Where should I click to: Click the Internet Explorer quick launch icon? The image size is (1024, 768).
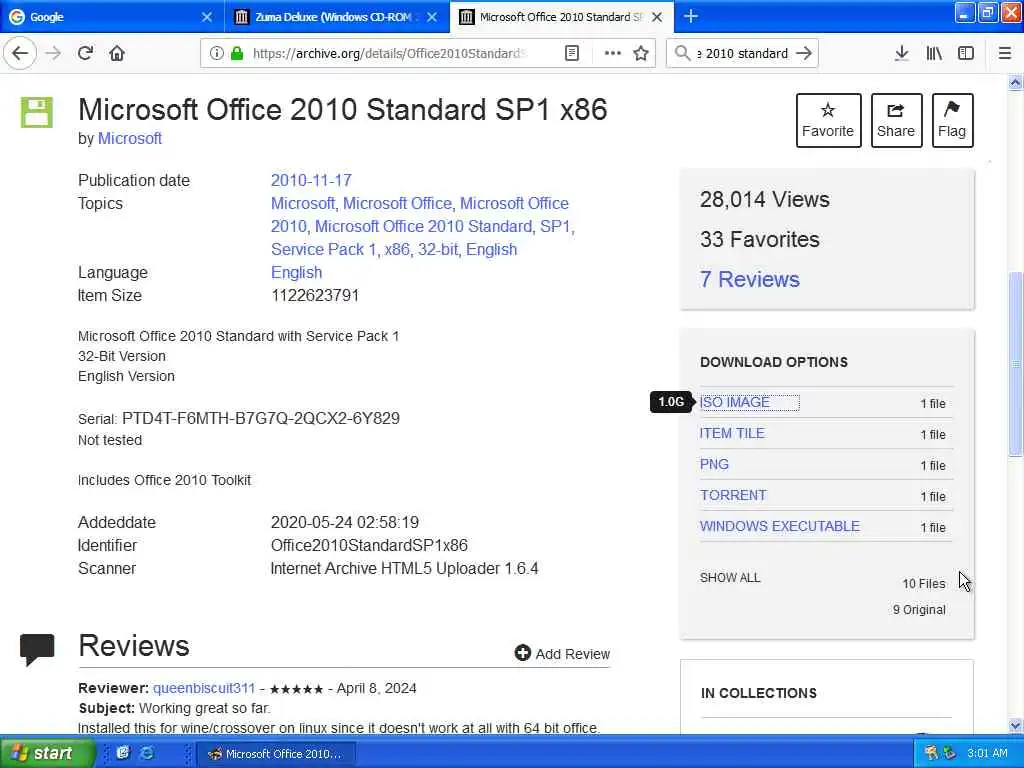(x=148, y=753)
